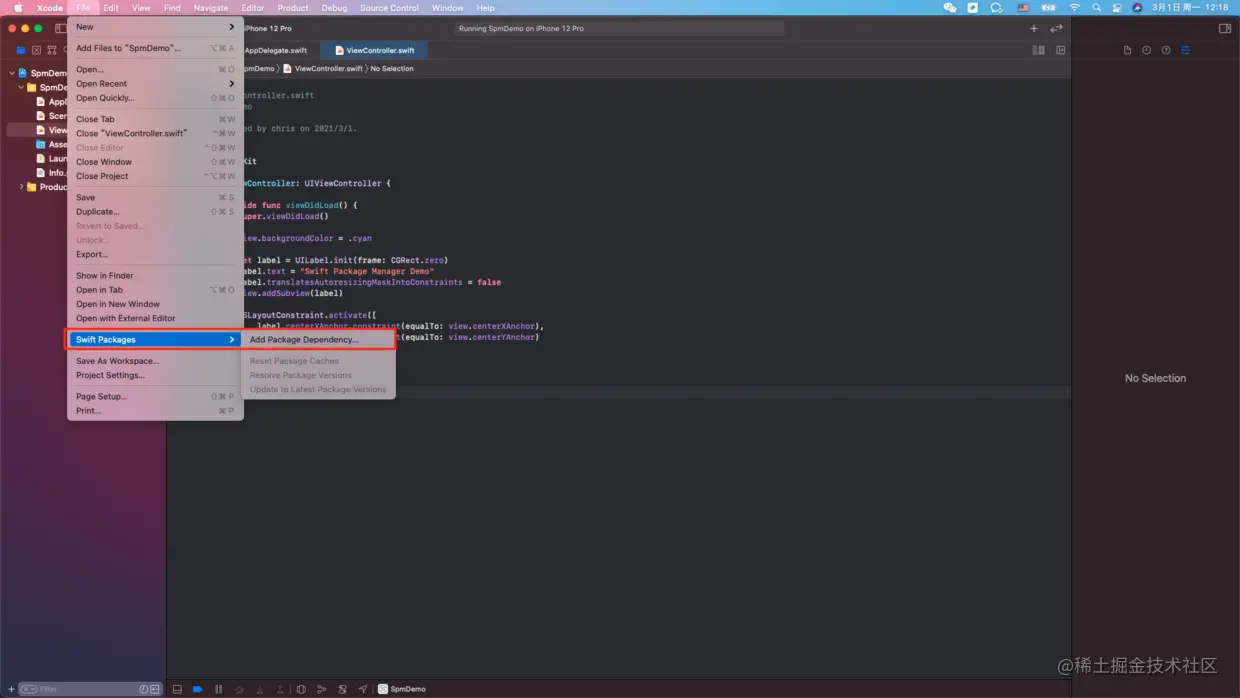Open the Debug menu
1240x698 pixels.
click(334, 8)
